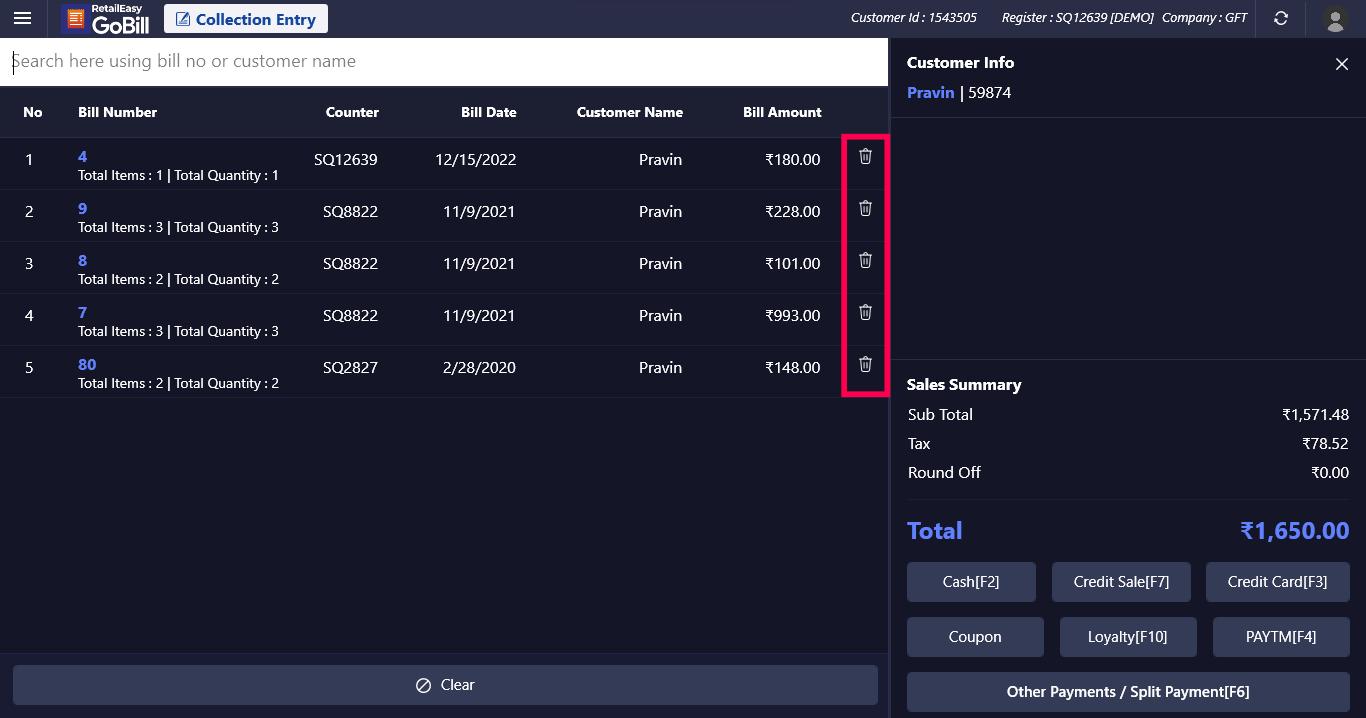Click the Bill Date column header
Viewport: 1366px width, 718px height.
489,112
